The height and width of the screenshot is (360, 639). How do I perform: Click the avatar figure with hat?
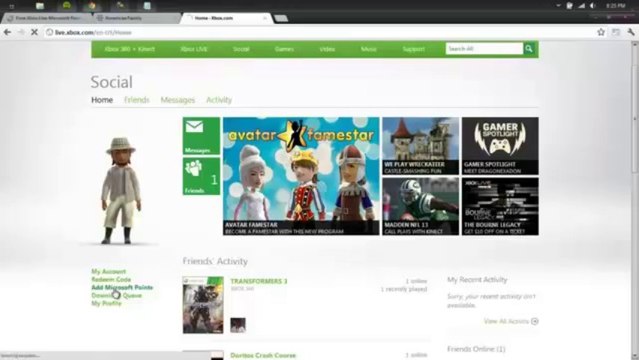(x=121, y=191)
